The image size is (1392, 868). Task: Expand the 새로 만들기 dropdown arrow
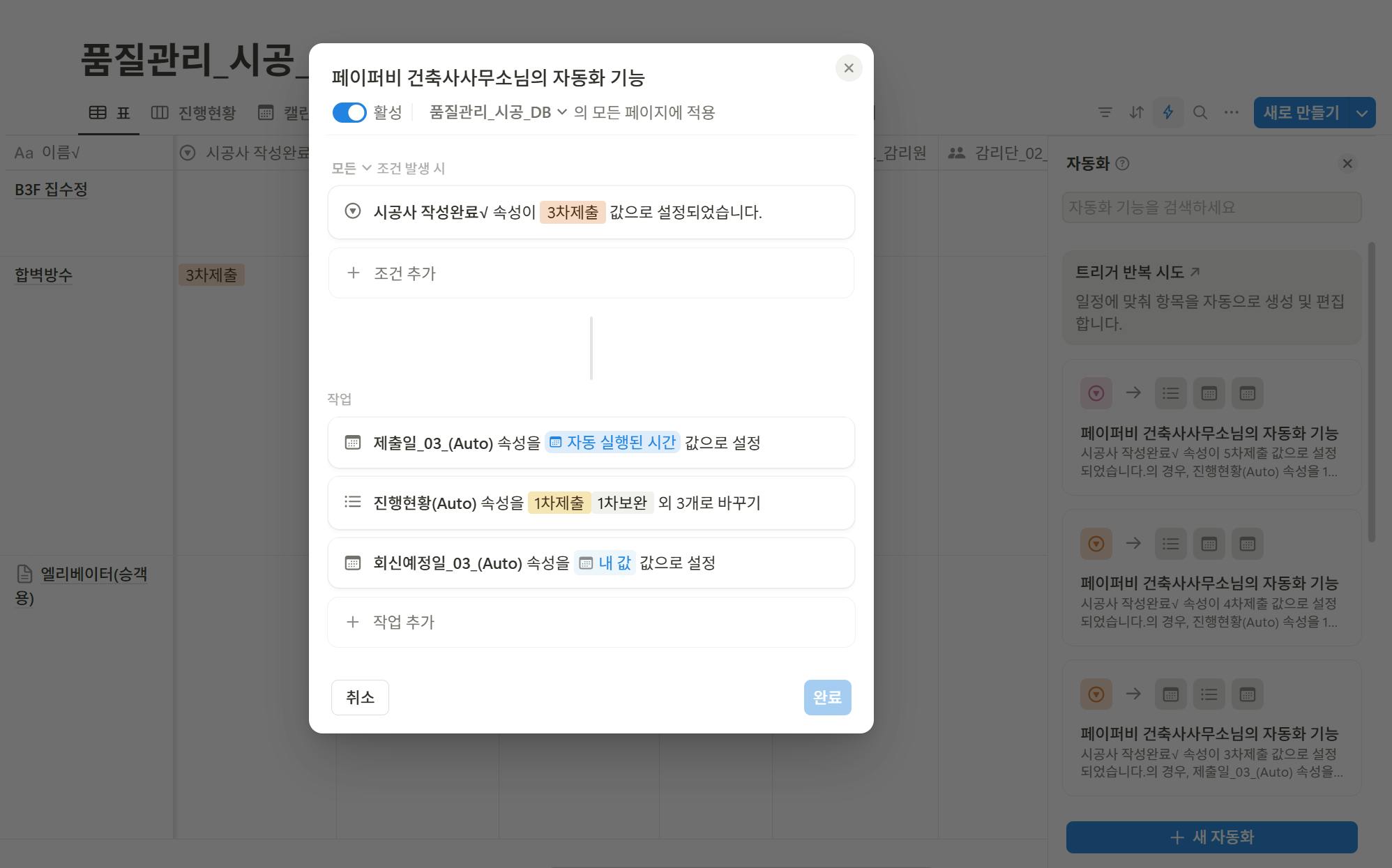pos(1362,113)
